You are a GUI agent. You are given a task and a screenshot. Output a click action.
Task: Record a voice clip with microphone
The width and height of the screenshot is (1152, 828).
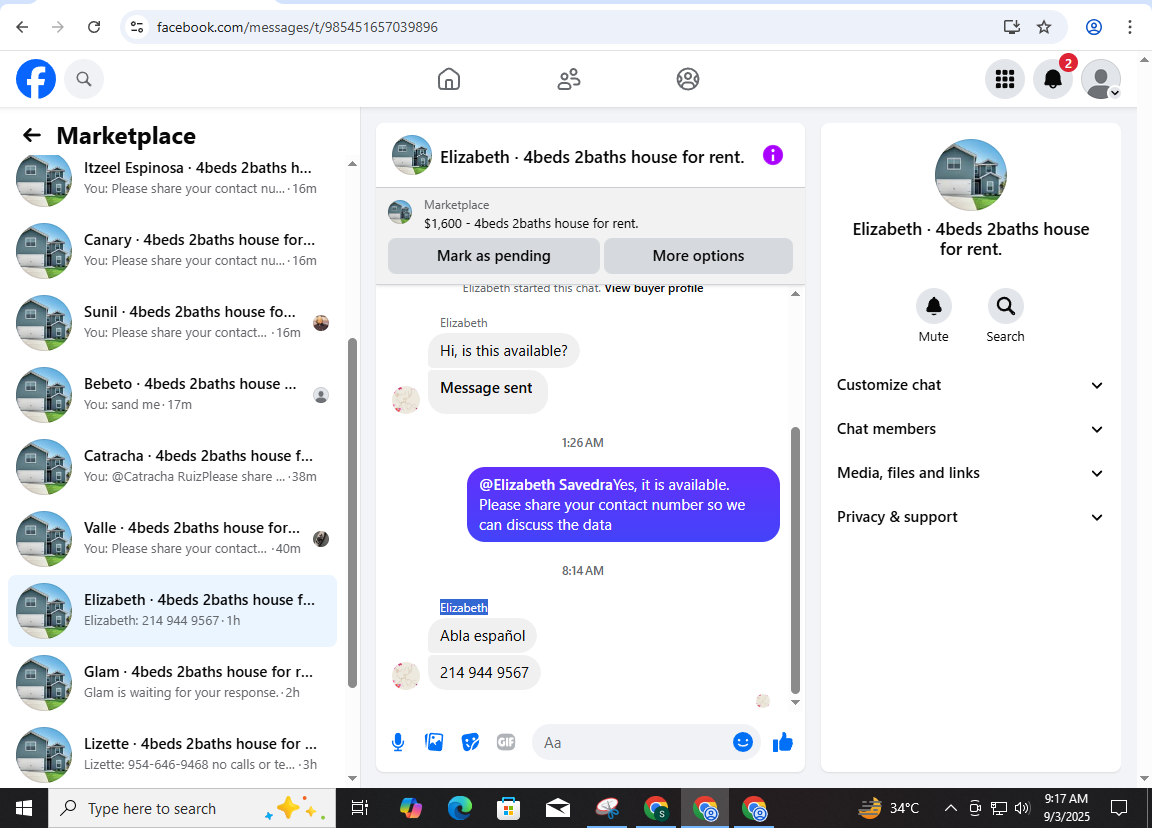[x=397, y=742]
